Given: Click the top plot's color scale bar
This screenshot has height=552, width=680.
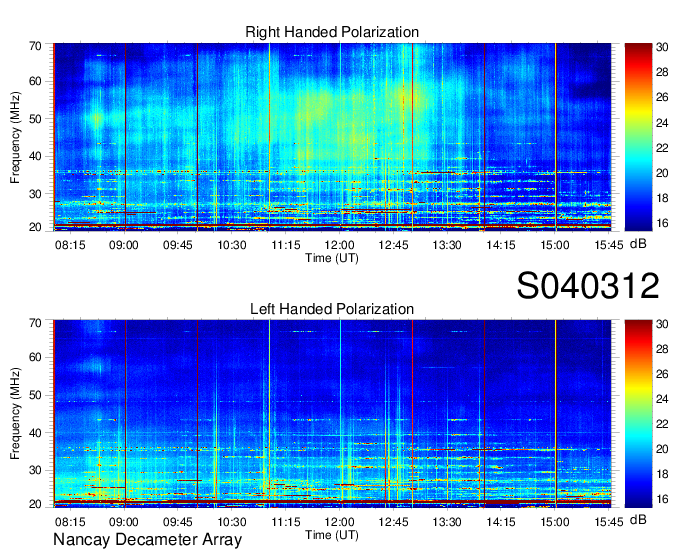Looking at the screenshot, I should click(638, 137).
